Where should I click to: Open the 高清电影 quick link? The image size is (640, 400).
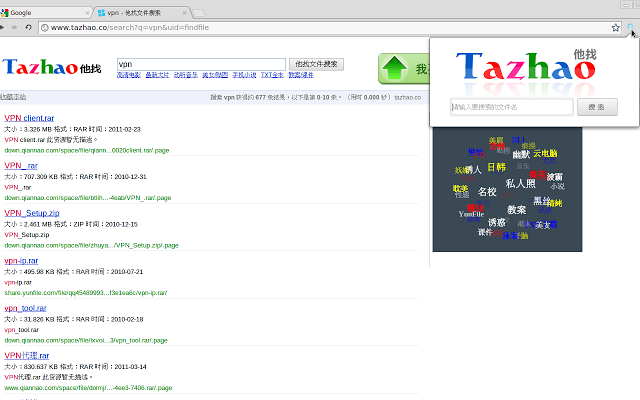(x=129, y=75)
